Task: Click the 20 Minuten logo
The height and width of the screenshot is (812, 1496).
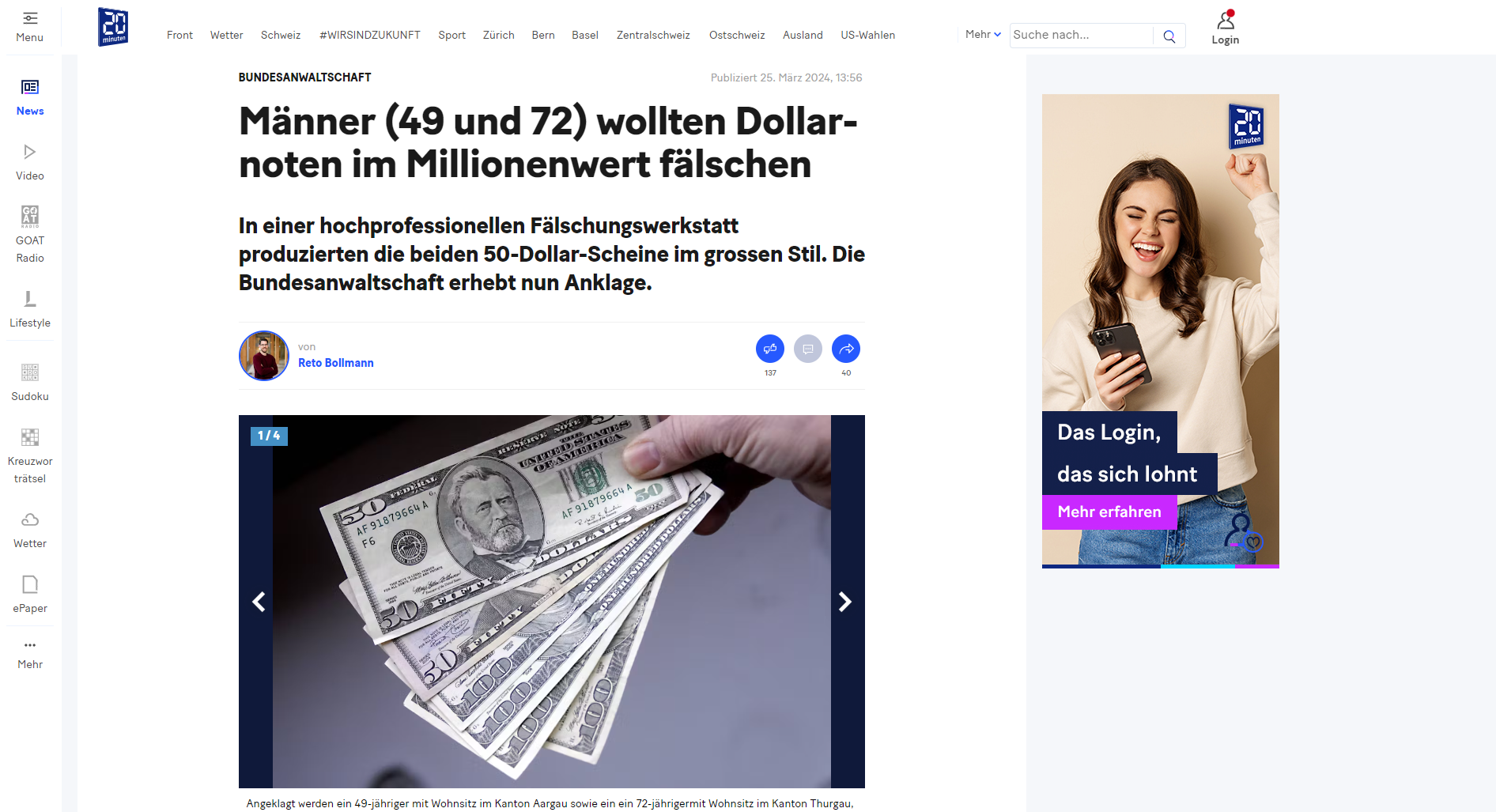Action: coord(113,27)
